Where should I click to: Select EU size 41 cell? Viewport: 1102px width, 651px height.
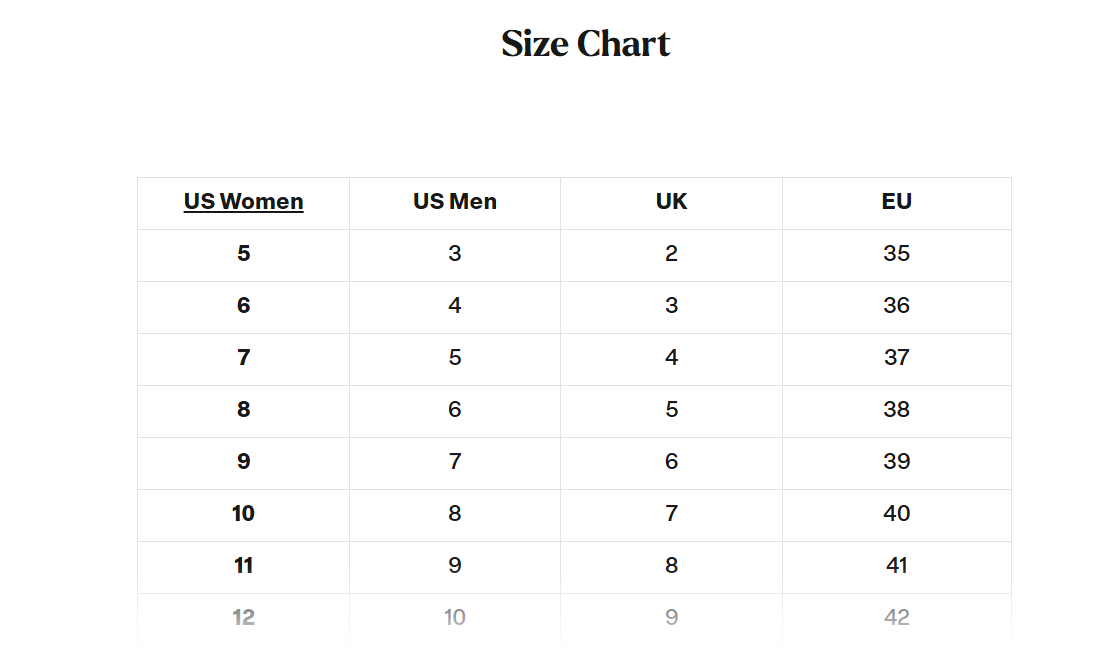coord(896,566)
